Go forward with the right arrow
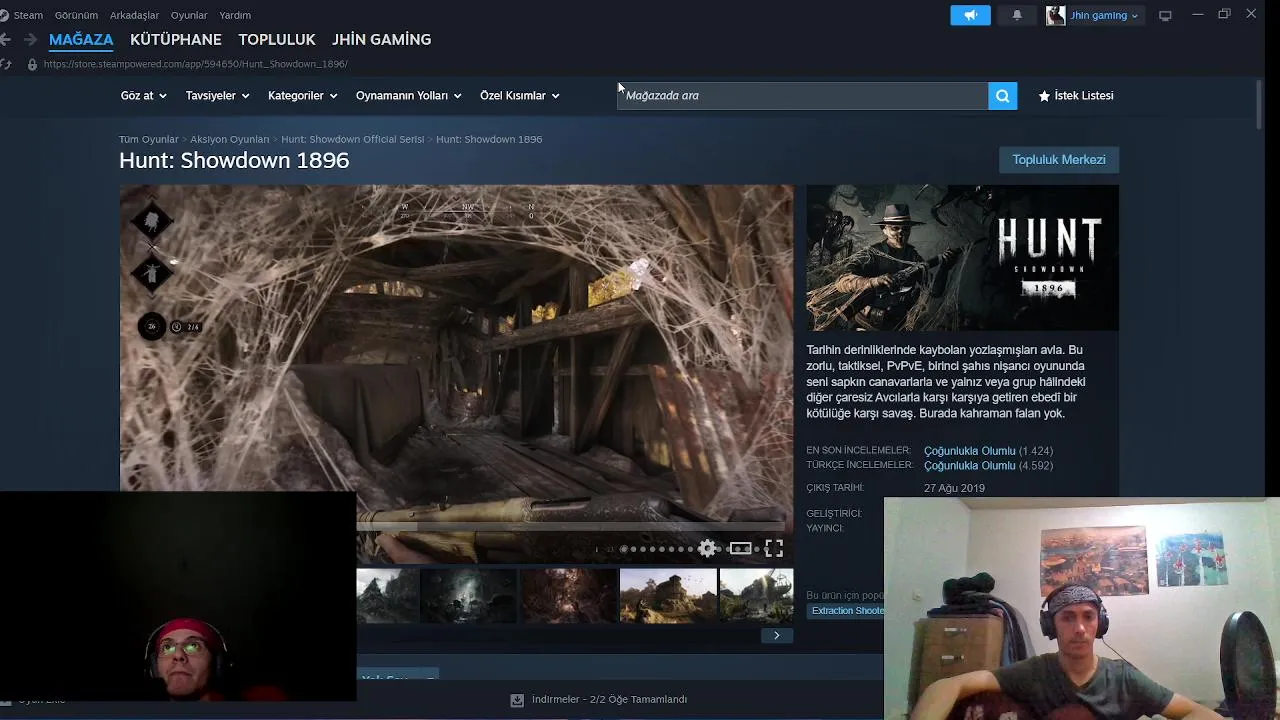1280x720 pixels. click(30, 39)
